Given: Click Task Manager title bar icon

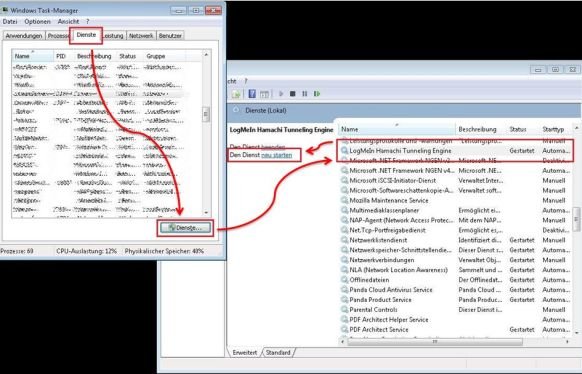Looking at the screenshot, I should coord(5,10).
